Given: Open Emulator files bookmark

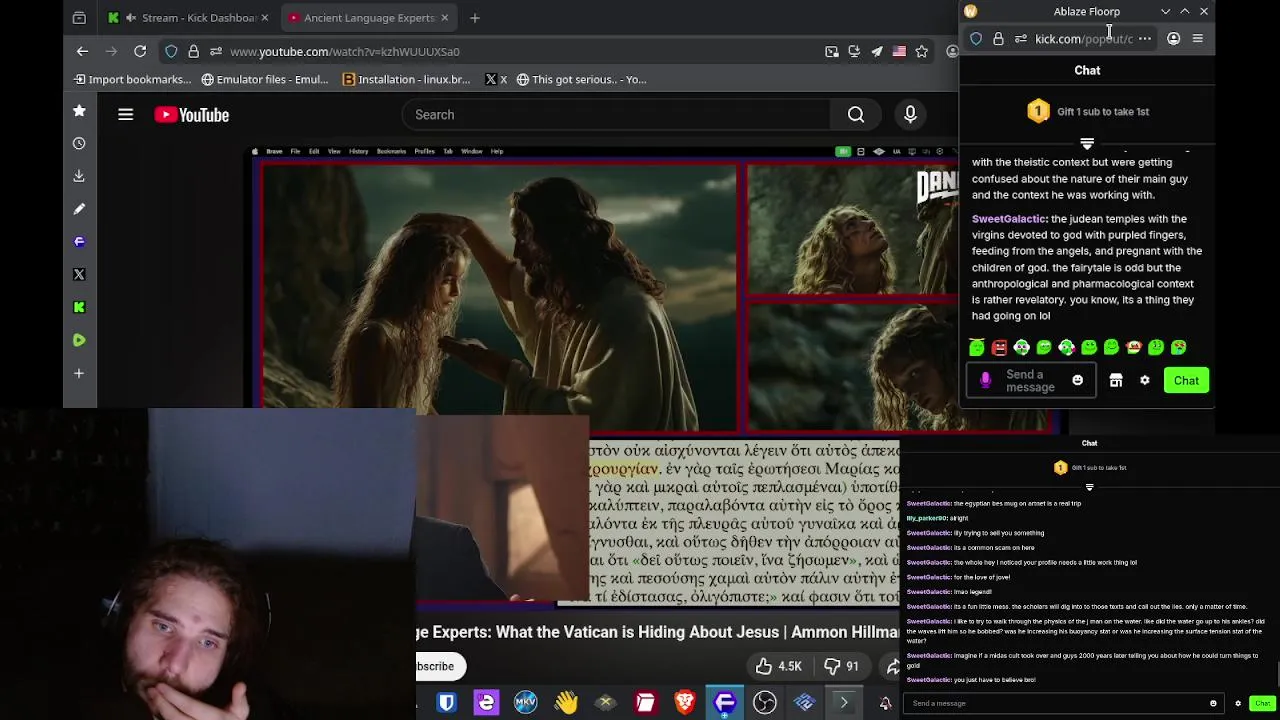Looking at the screenshot, I should click(x=265, y=79).
